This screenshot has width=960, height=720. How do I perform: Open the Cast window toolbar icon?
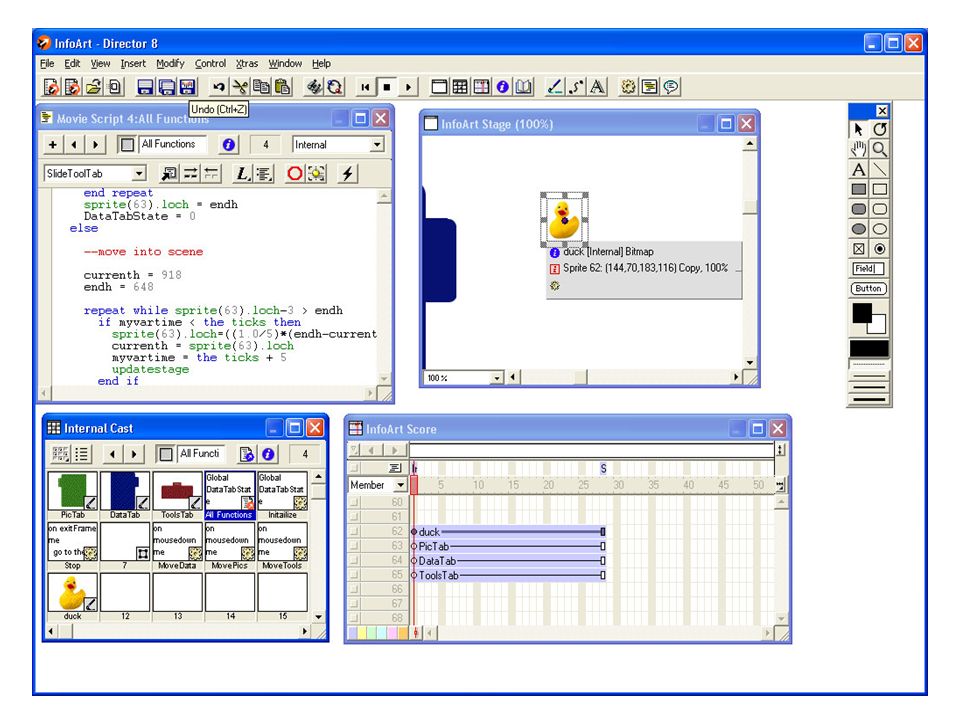point(460,87)
